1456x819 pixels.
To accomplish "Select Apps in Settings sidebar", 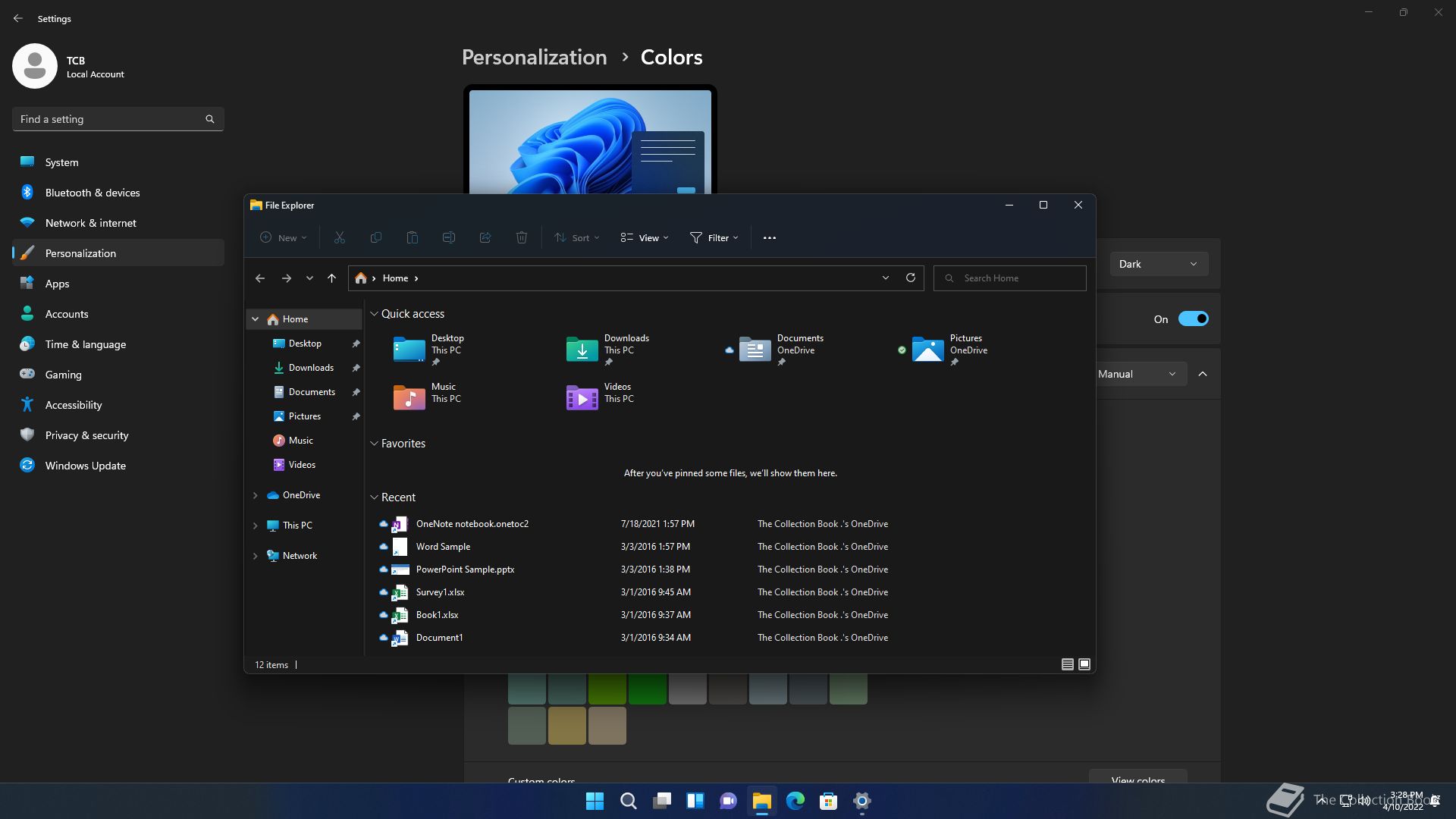I will (x=118, y=284).
